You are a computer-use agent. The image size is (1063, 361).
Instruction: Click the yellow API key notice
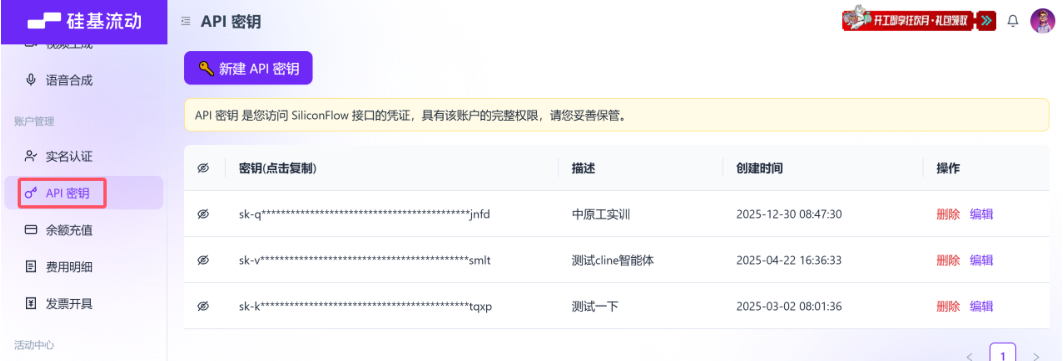tap(617, 115)
